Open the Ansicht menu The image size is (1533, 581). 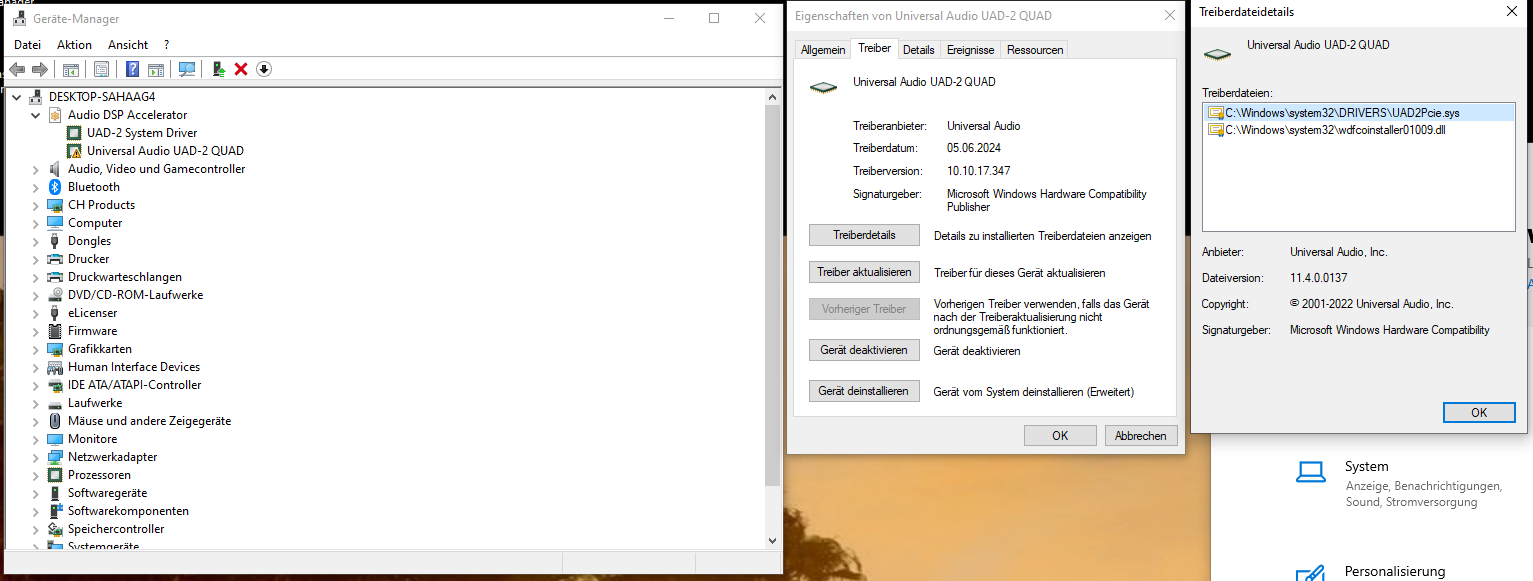[128, 45]
